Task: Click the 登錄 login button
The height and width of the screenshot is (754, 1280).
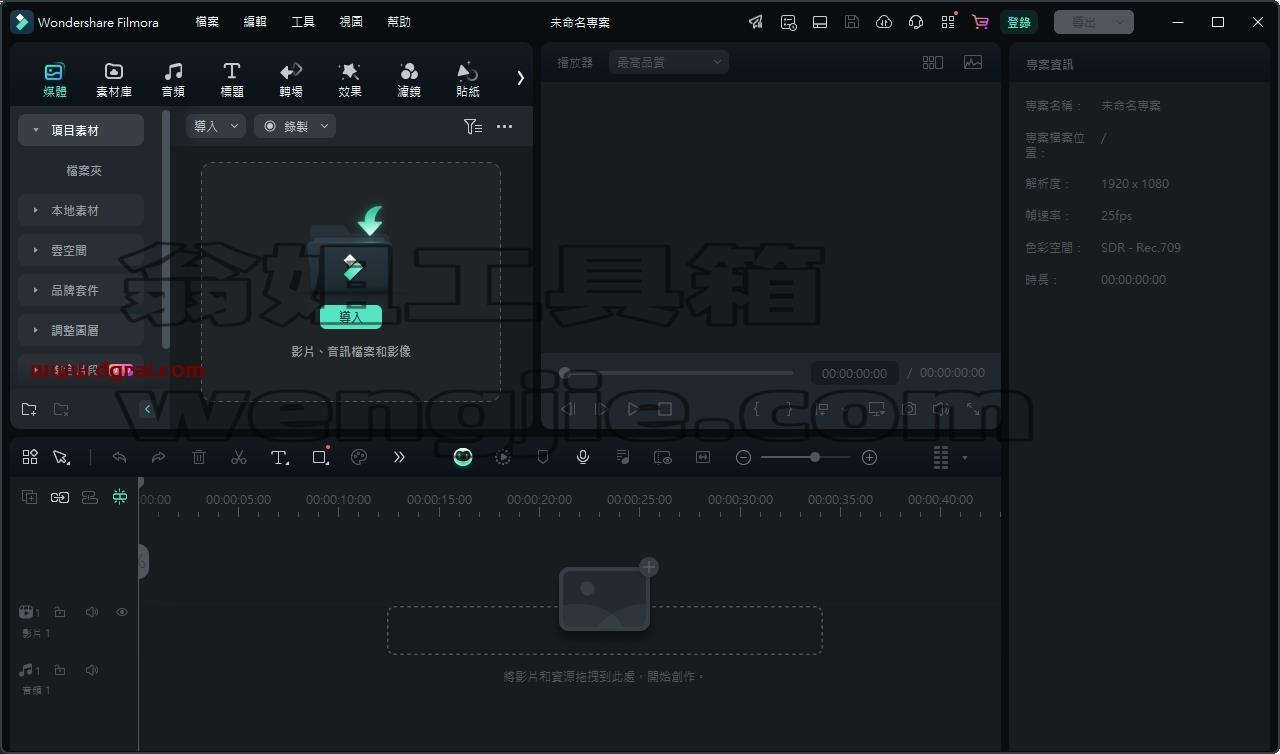Action: [1018, 22]
